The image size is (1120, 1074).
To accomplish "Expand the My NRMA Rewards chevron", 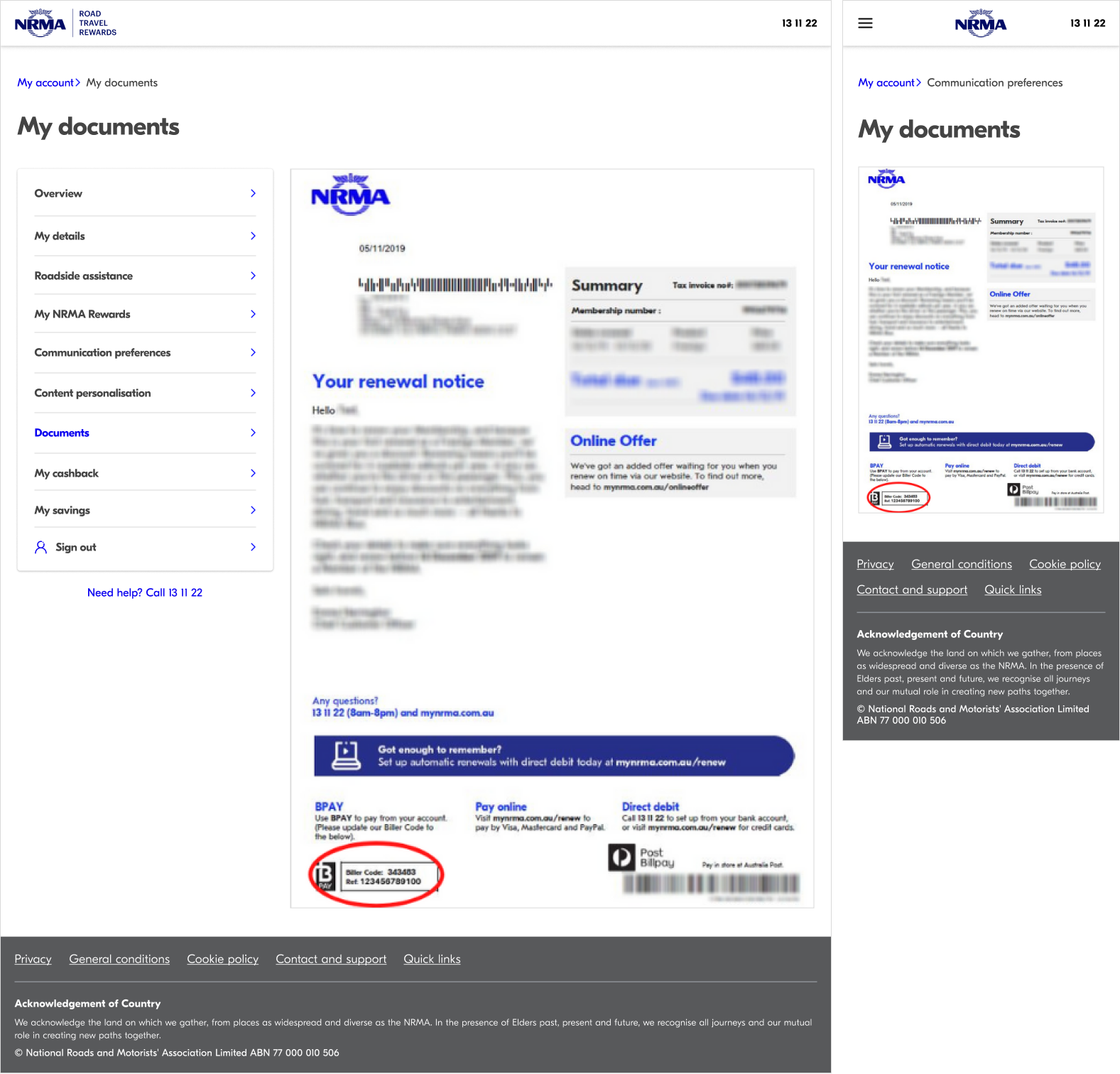I will coord(253,314).
